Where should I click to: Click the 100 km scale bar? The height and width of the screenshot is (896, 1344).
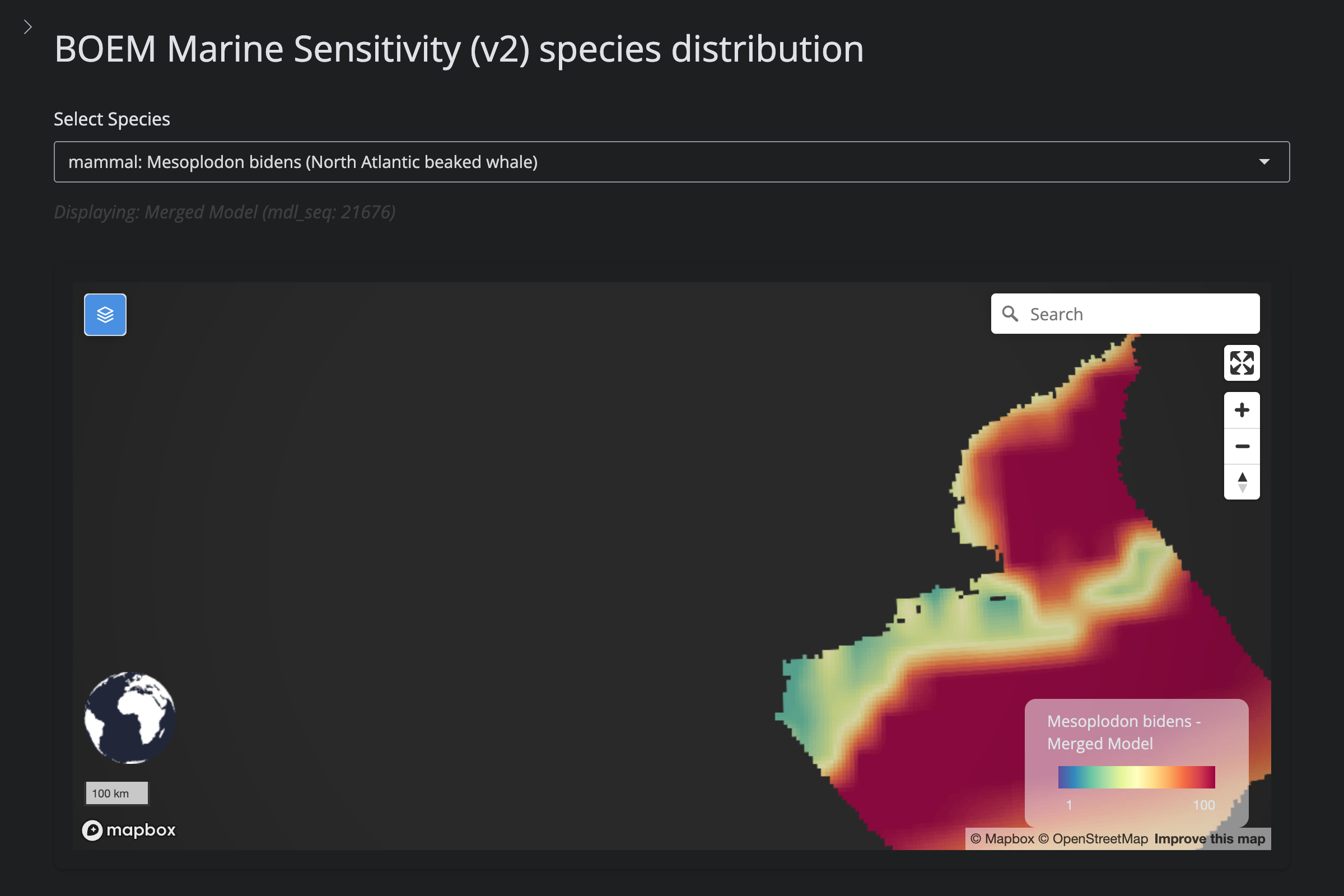pos(116,793)
